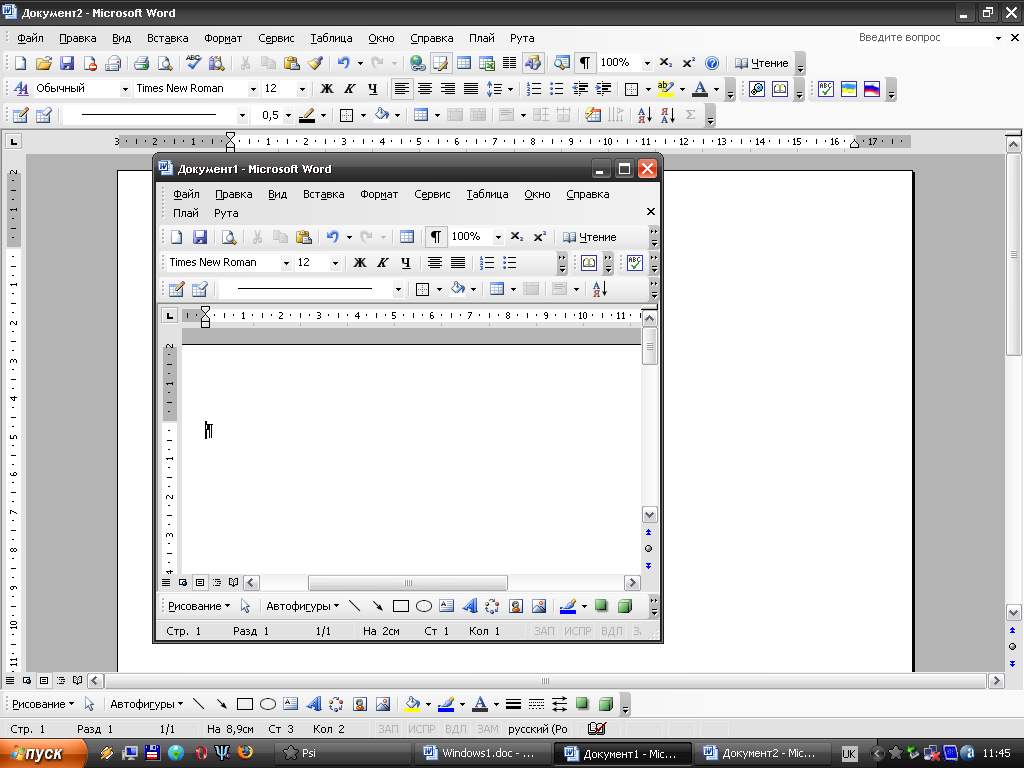
Task: Click Undo arrow in Документ2 toolbar
Action: click(x=344, y=63)
